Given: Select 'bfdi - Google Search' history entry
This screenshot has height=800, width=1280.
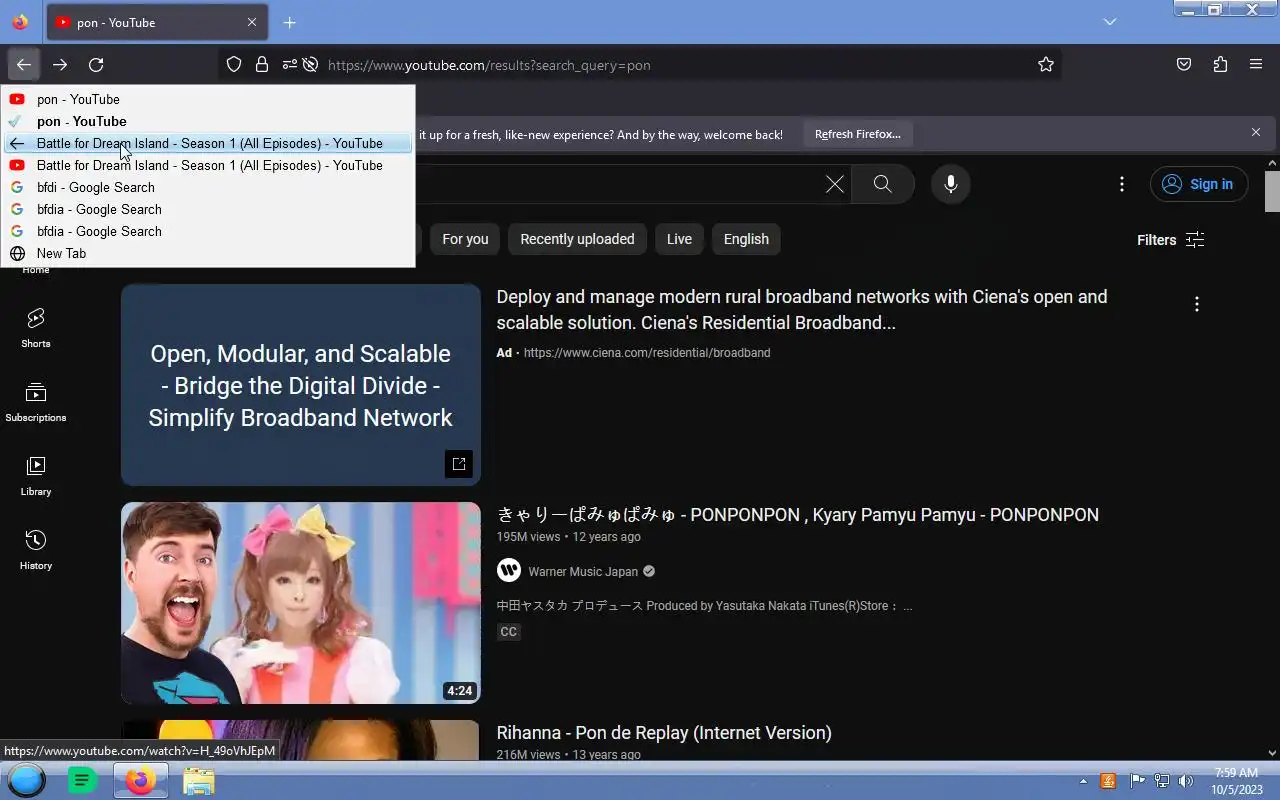Looking at the screenshot, I should 208,187.
